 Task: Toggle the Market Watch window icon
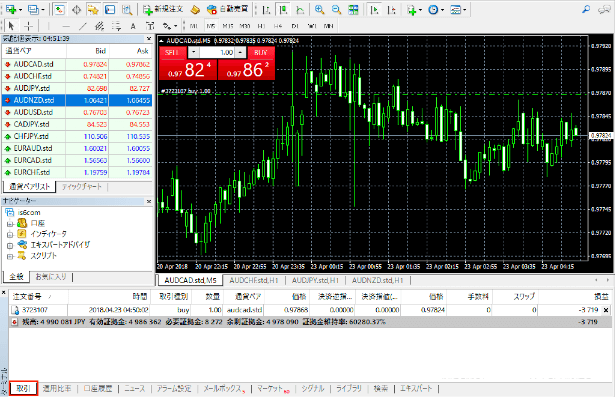59,9
